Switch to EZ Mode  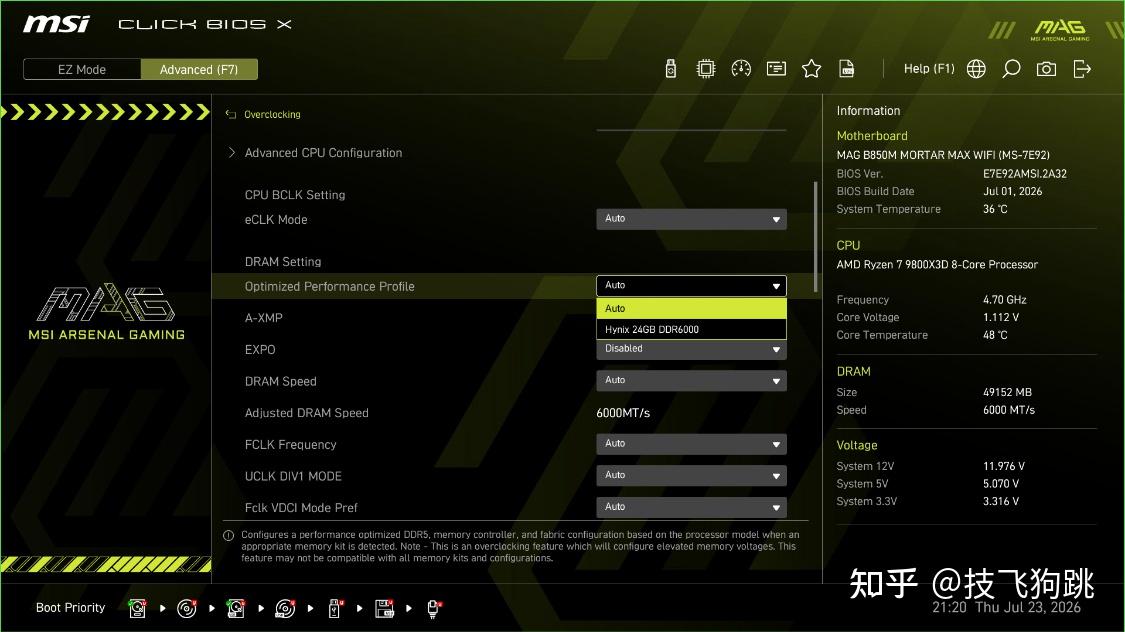click(82, 69)
